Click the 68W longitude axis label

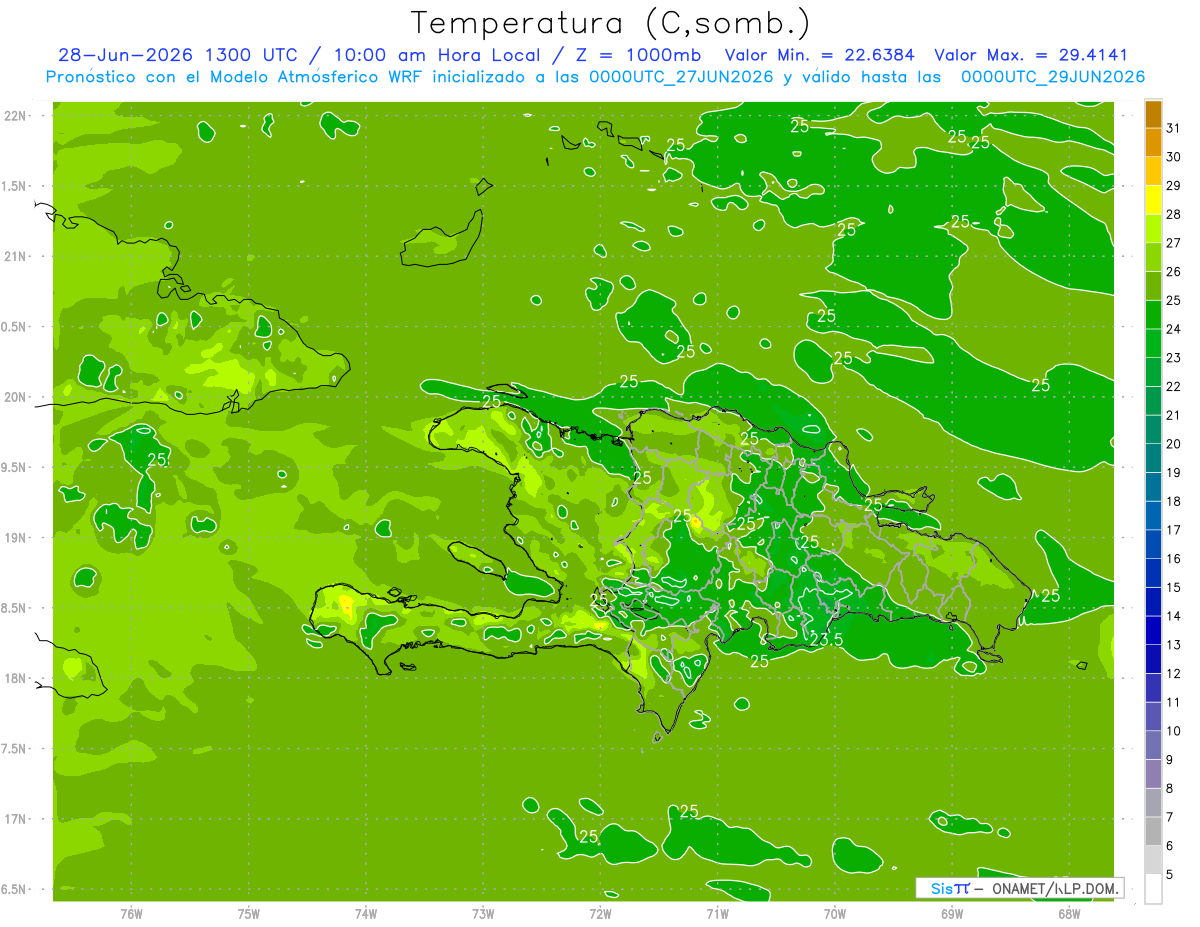[x=1068, y=913]
